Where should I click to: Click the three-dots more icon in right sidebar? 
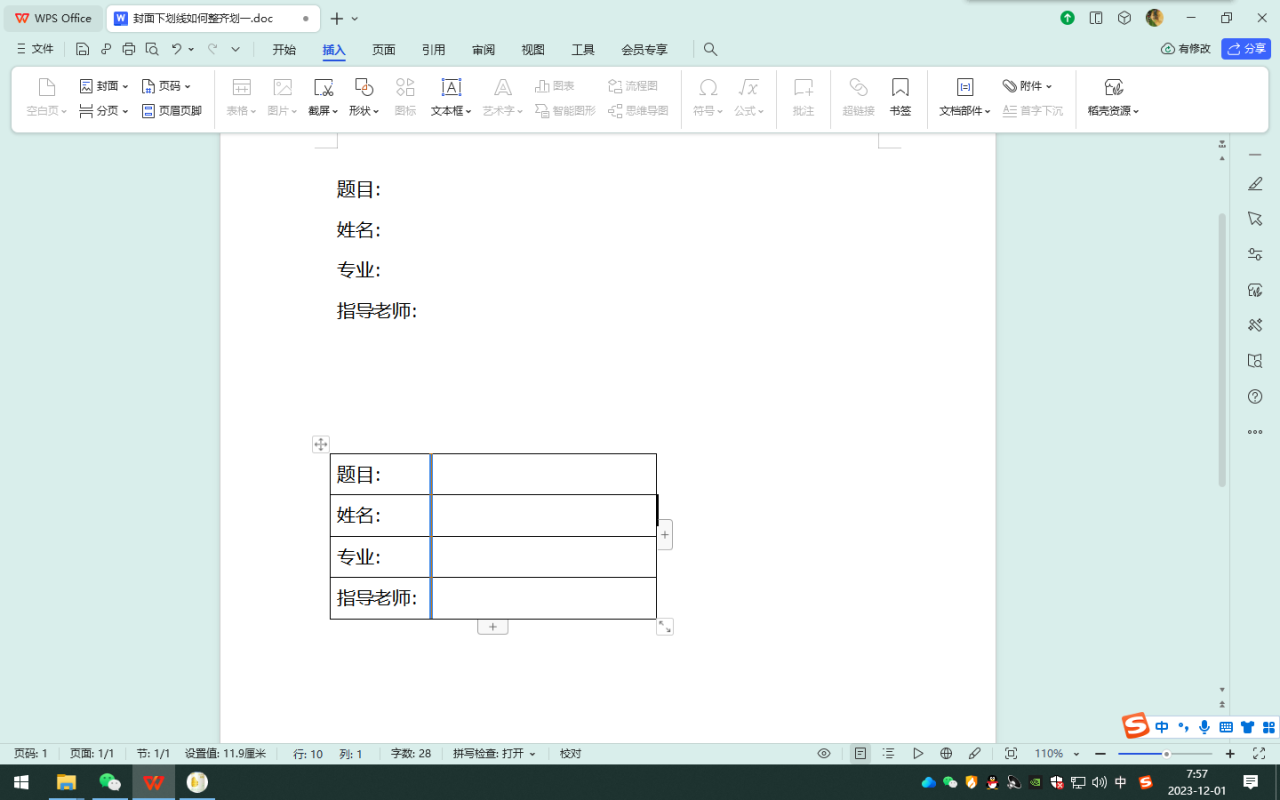(1255, 432)
